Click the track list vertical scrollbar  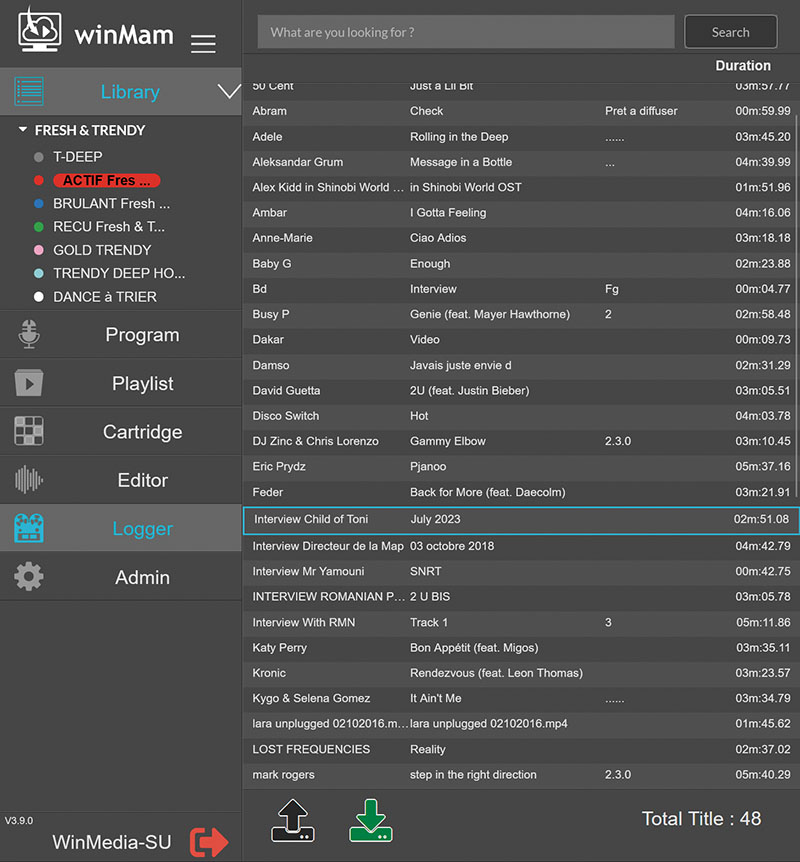point(796,300)
